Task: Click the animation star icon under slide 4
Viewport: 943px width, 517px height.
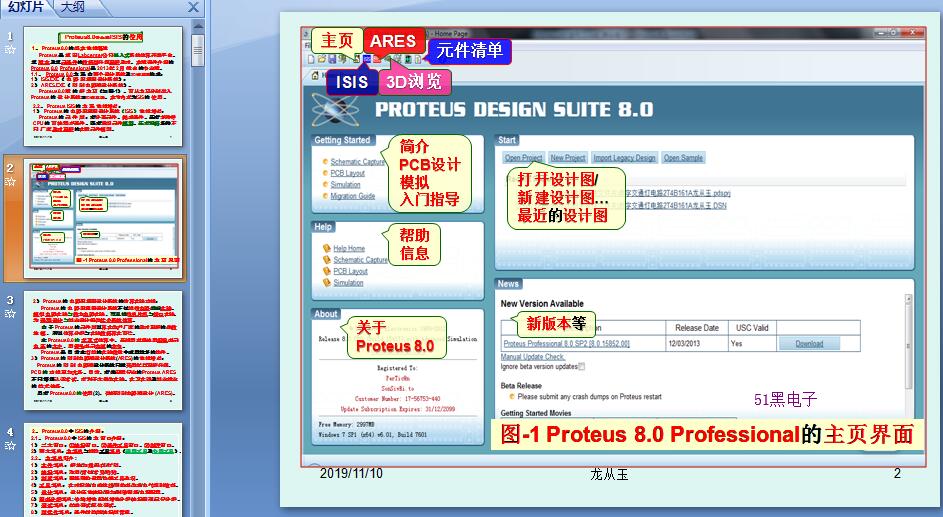Action: coord(10,445)
